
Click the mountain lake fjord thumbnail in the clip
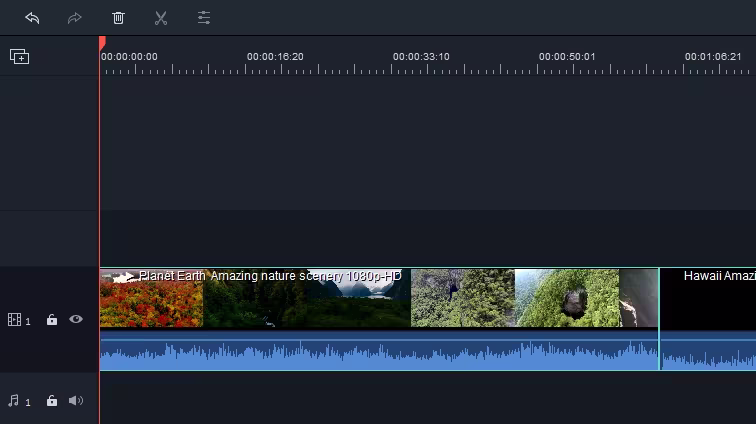359,298
